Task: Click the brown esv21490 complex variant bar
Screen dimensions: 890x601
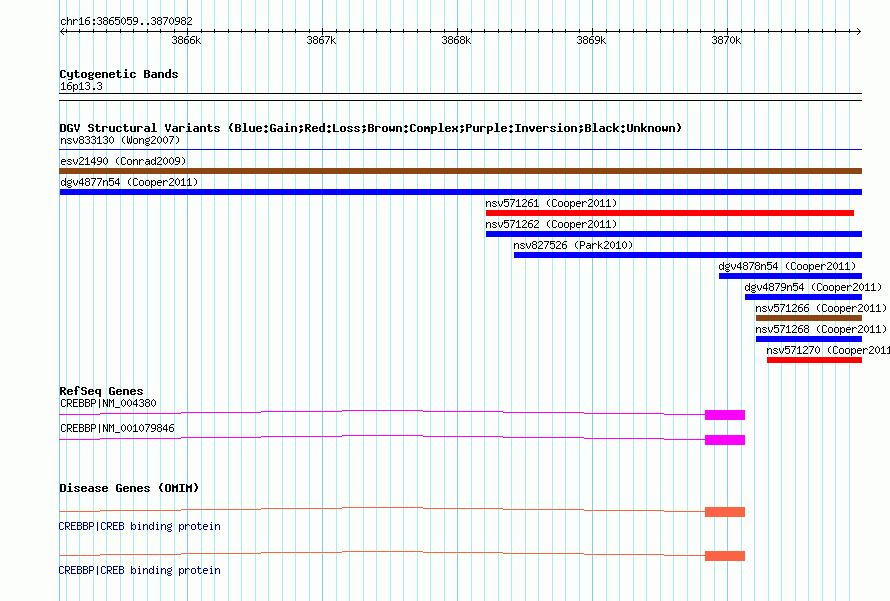Action: (x=461, y=171)
